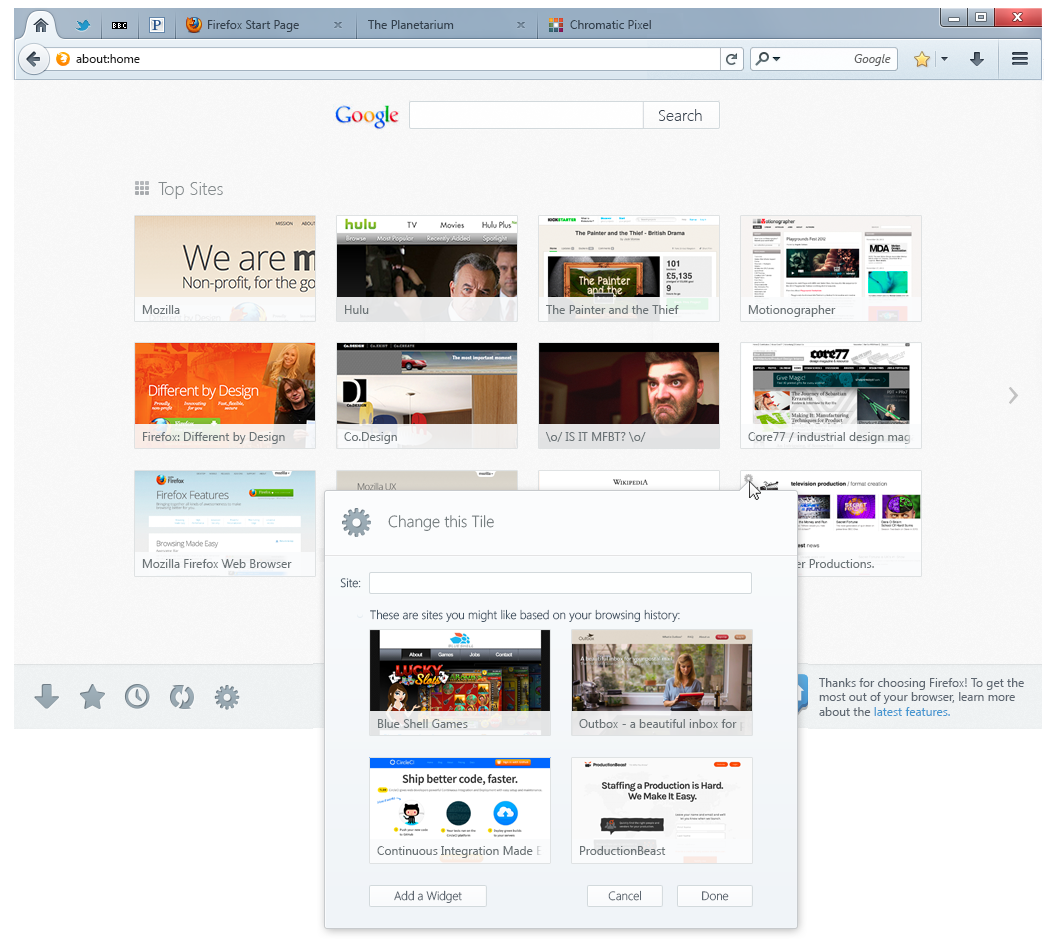Open the Co.Design tile
1057x950 pixels.
[x=427, y=396]
